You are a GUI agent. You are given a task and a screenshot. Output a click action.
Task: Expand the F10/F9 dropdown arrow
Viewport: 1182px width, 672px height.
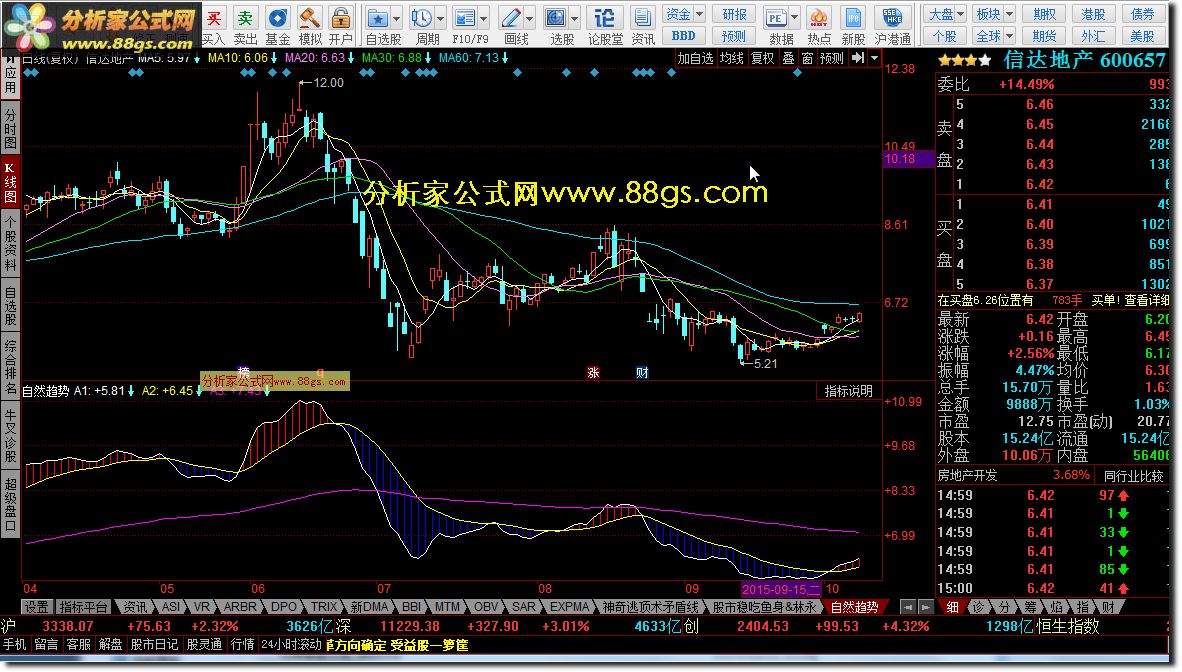coord(484,18)
